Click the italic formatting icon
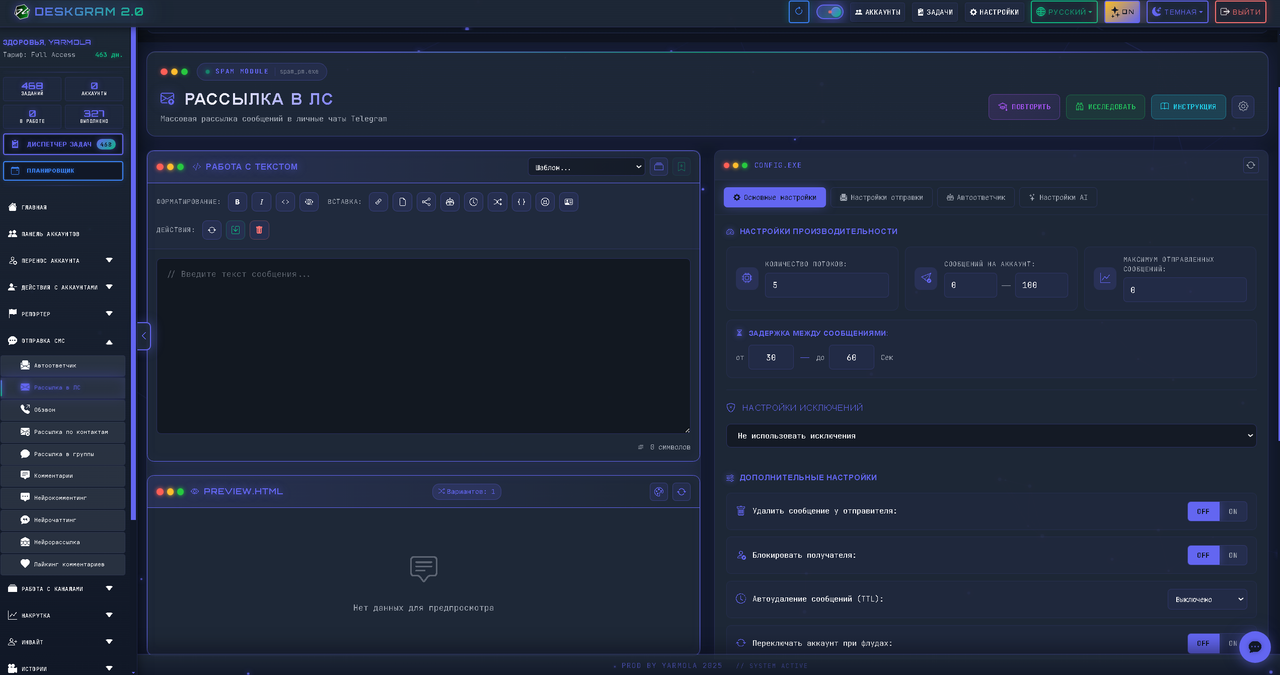Image resolution: width=1280 pixels, height=675 pixels. (261, 202)
